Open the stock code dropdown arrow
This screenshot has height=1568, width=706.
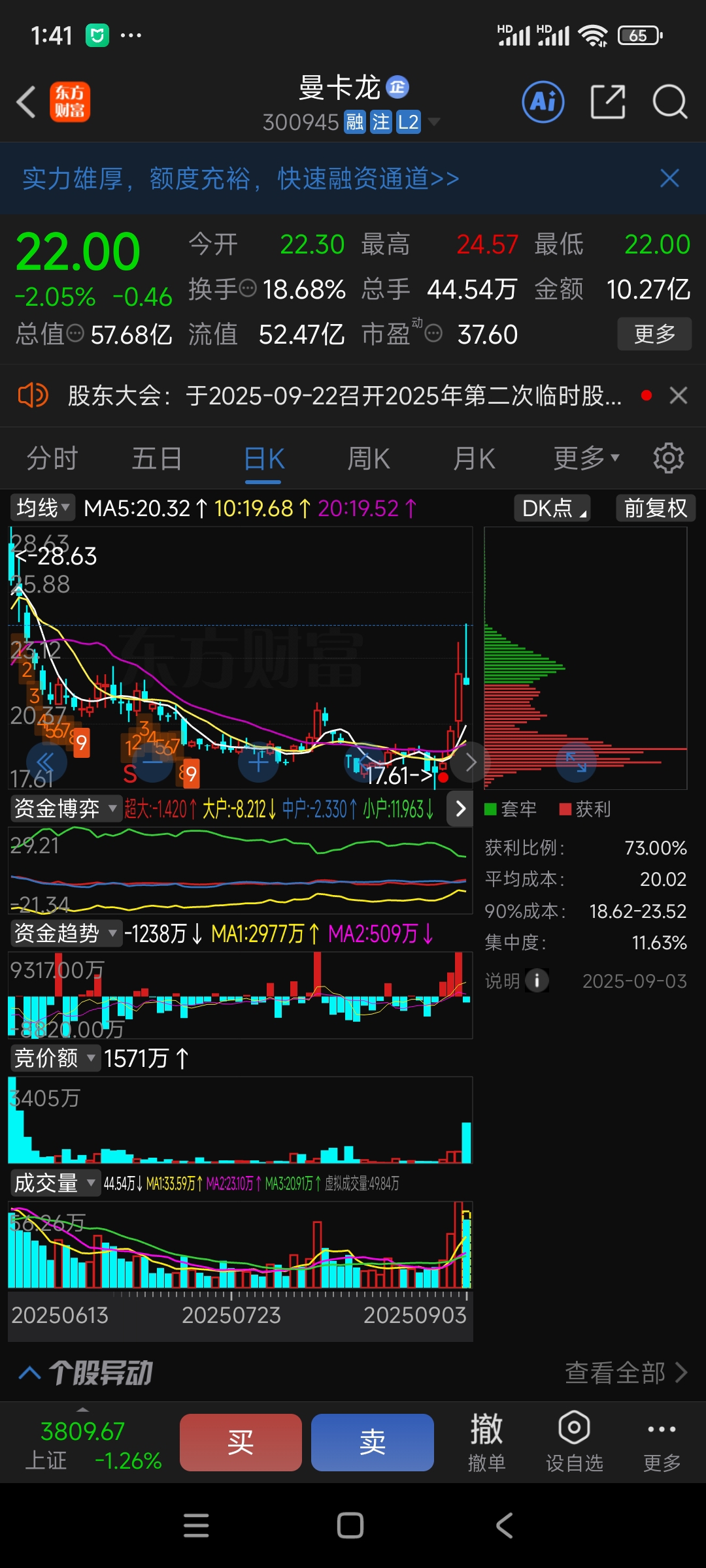(433, 122)
